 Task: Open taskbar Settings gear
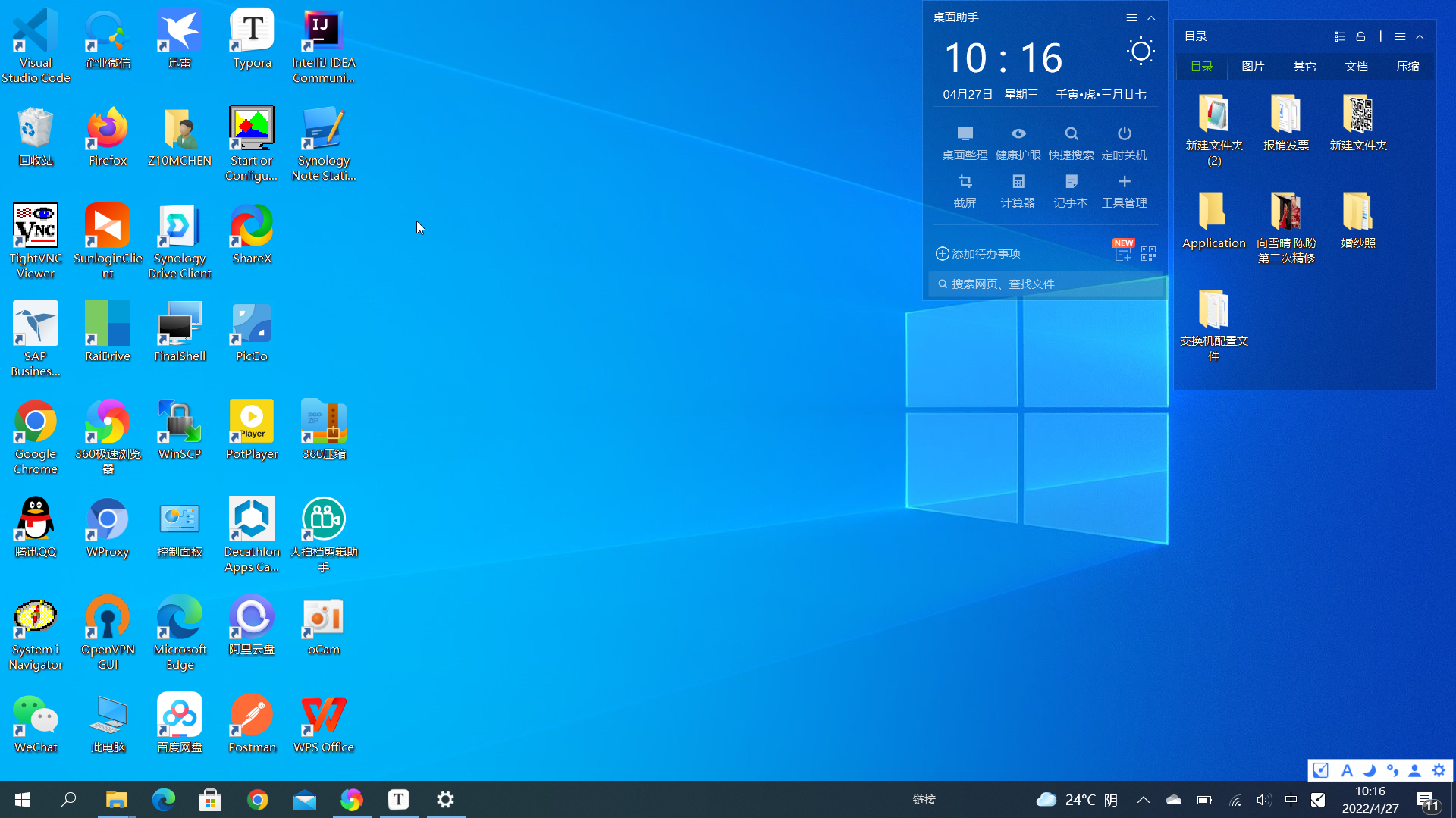tap(445, 799)
